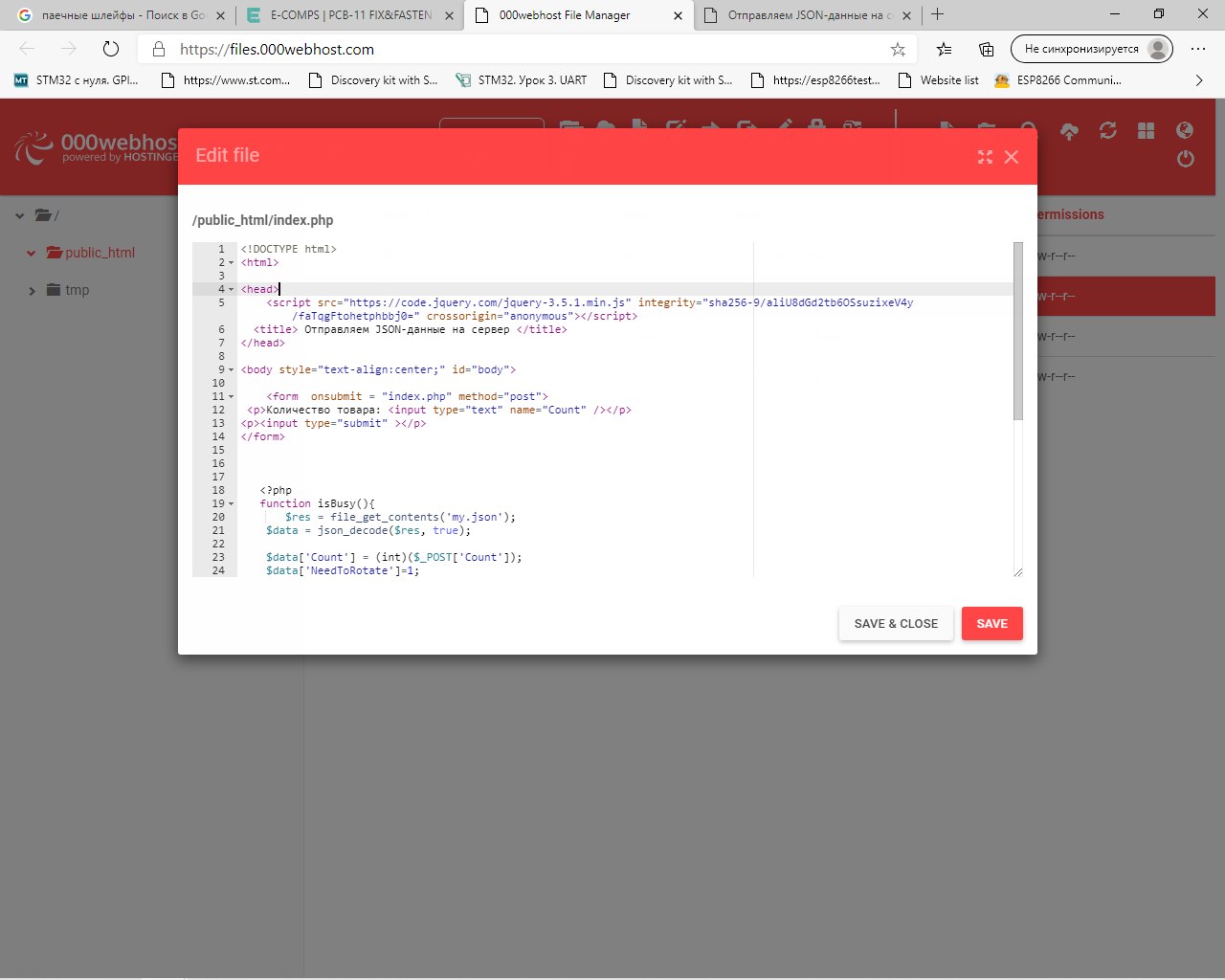1225x980 pixels.
Task: Go forward in the browser
Action: tap(68, 49)
